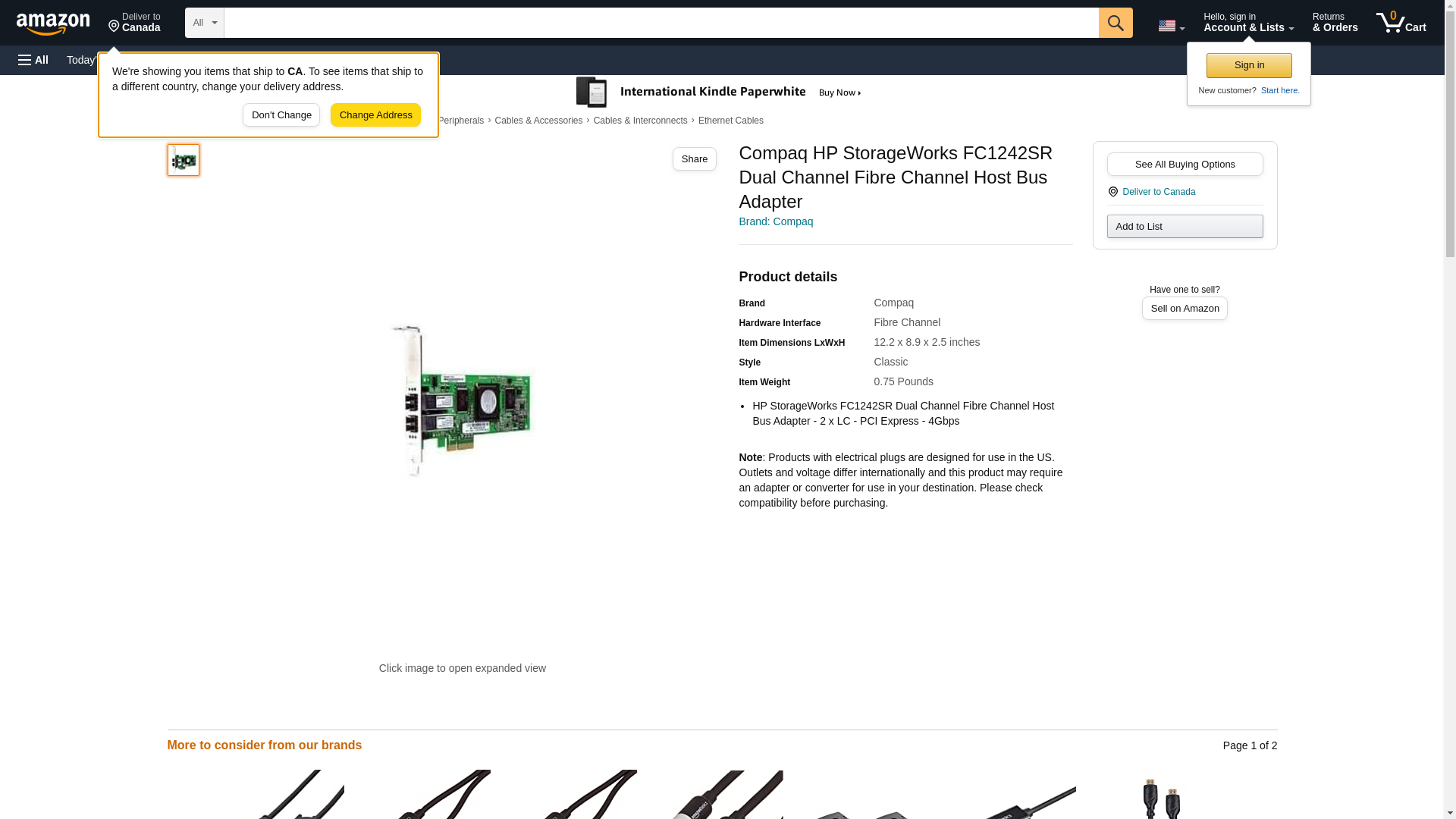Click the Don't Change button
This screenshot has width=1456, height=819.
[x=281, y=115]
